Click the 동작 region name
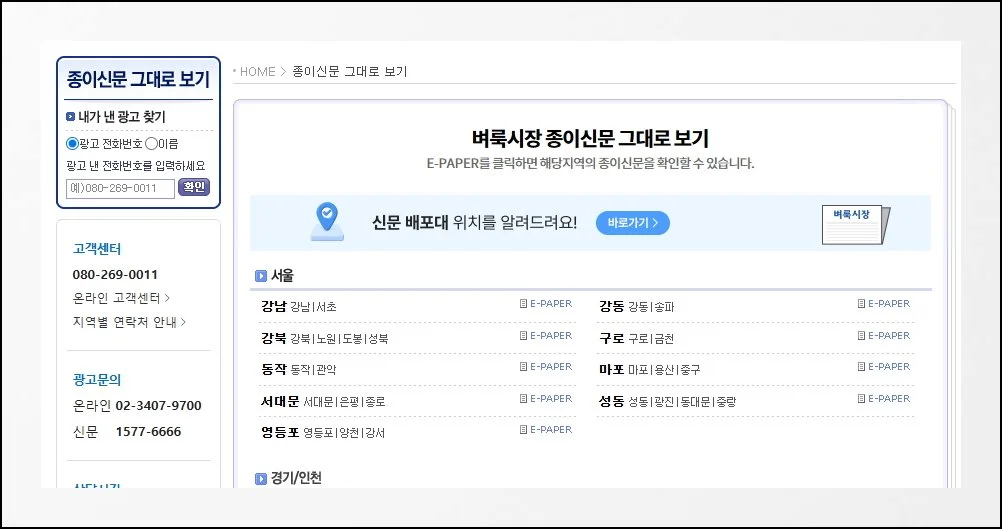Screen dimensions: 1002x529 274,369
